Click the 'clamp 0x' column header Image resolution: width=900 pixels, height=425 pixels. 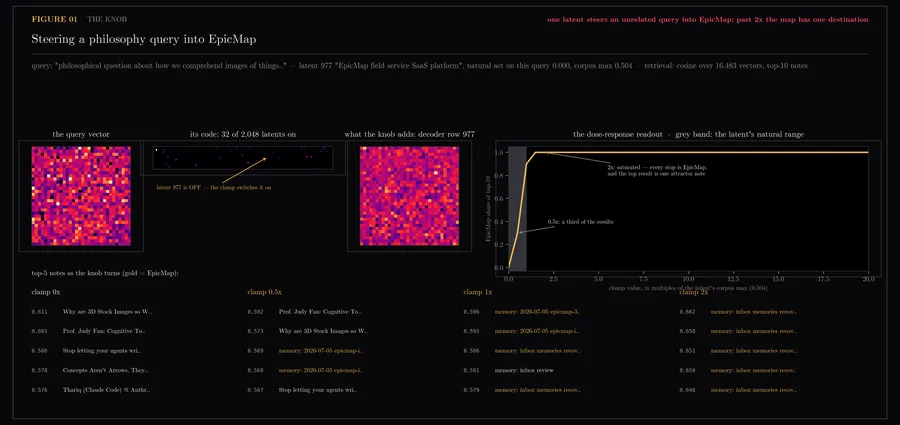[x=46, y=292]
